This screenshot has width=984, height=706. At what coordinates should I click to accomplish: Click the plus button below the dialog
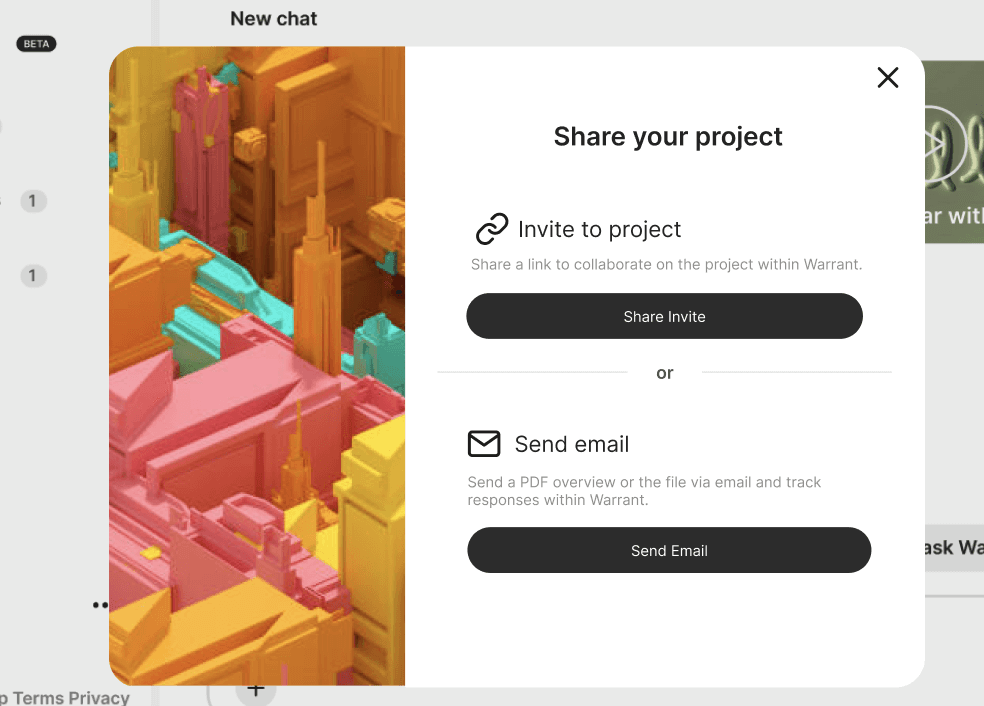point(255,692)
